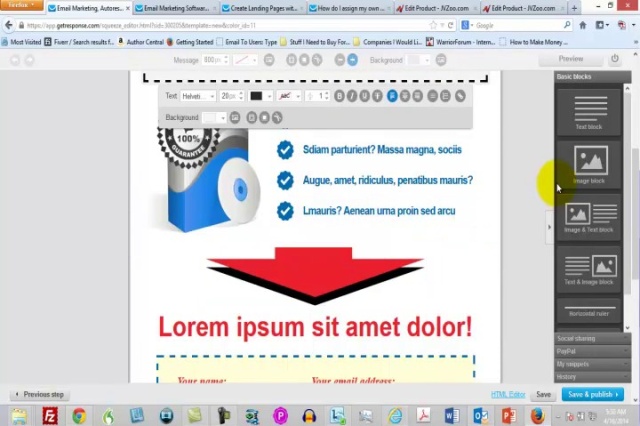Click the browser Home icon
The height and width of the screenshot is (426, 640).
[583, 25]
